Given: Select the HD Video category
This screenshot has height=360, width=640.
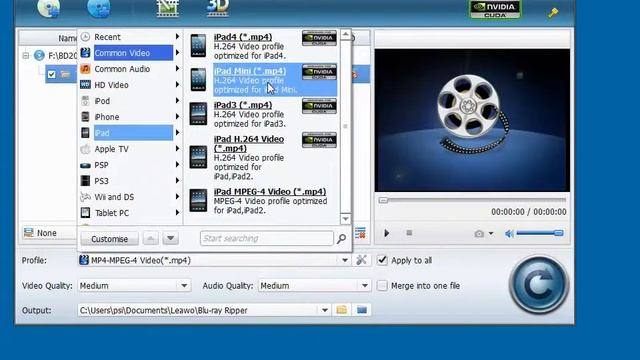Looking at the screenshot, I should [130, 84].
